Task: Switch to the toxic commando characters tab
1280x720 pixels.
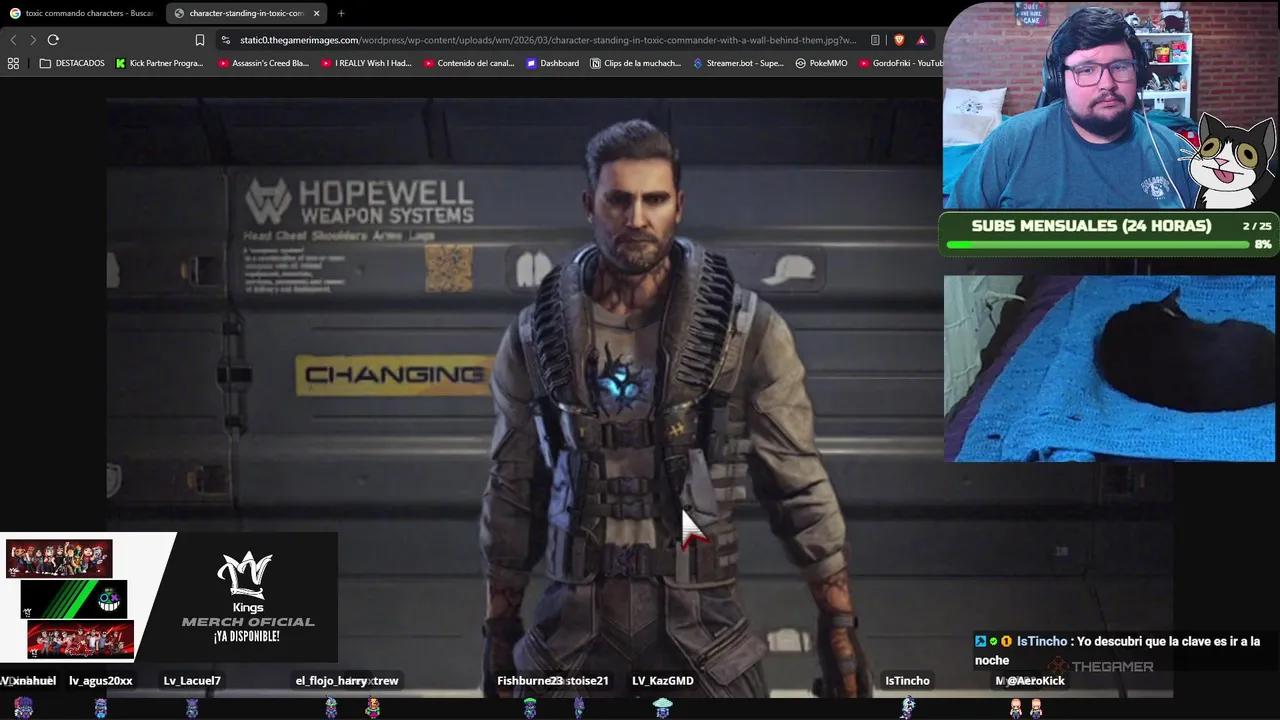Action: point(81,13)
